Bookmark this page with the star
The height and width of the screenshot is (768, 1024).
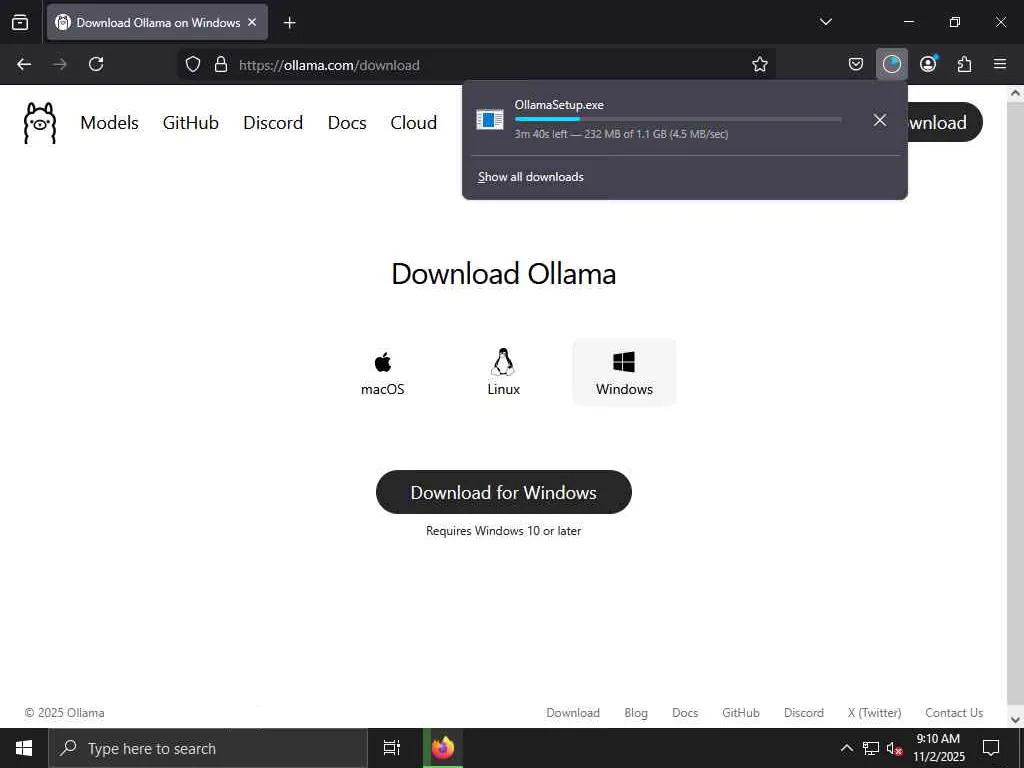click(760, 64)
